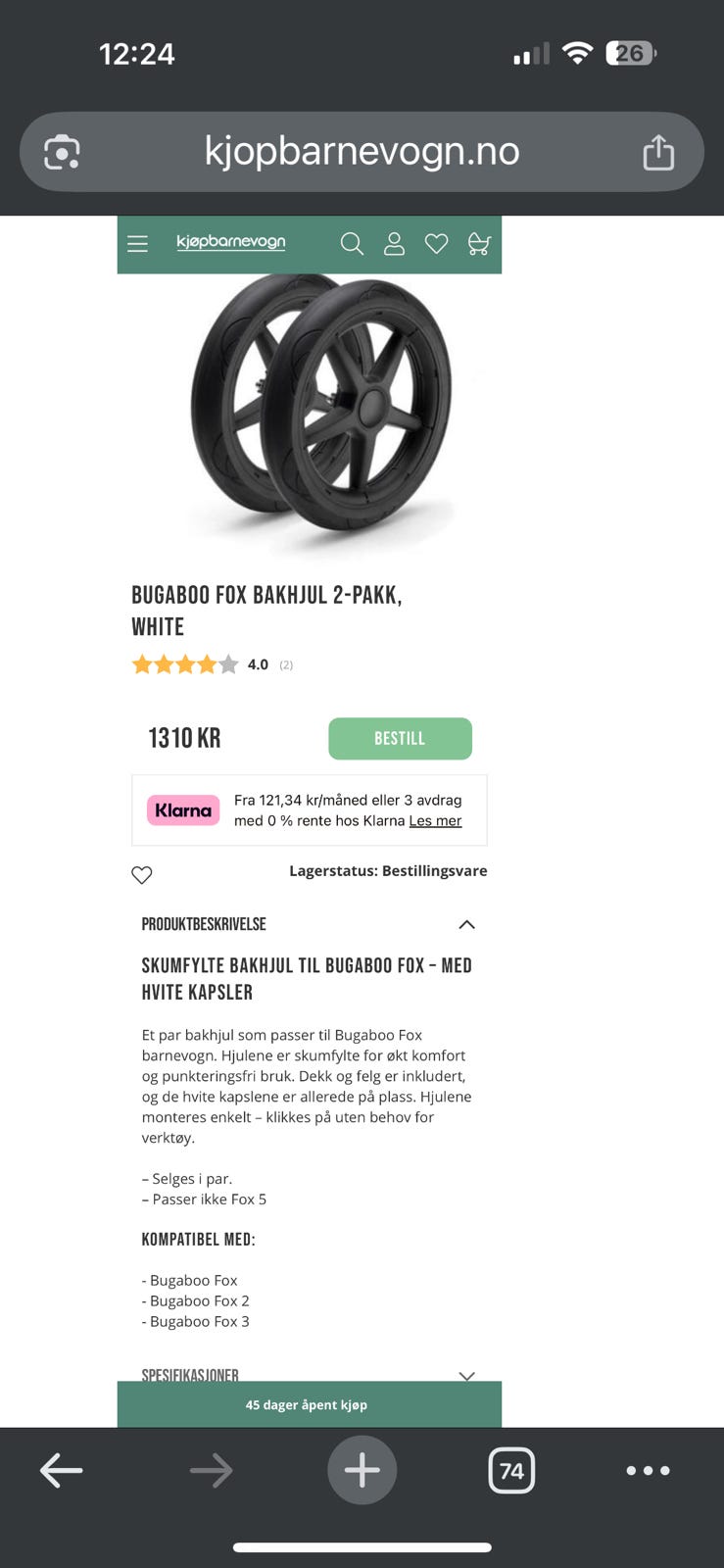The height and width of the screenshot is (1568, 724).
Task: Open the user account icon
Action: tap(394, 244)
